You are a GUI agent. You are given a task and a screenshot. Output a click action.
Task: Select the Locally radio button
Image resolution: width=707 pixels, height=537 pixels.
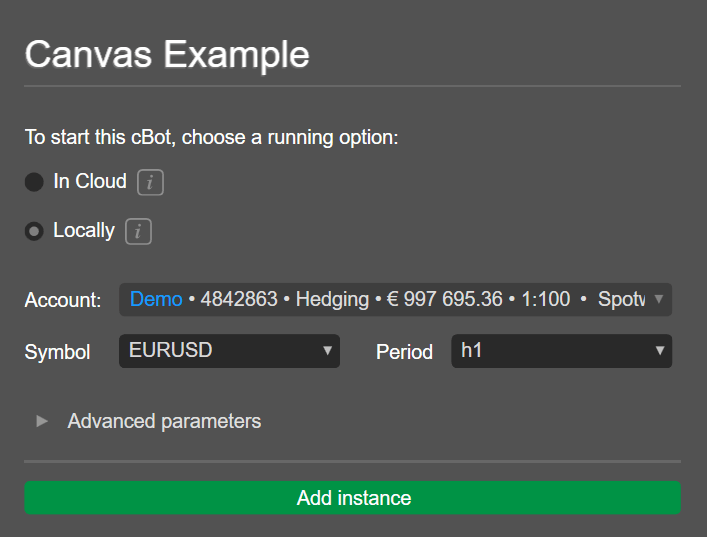point(34,231)
